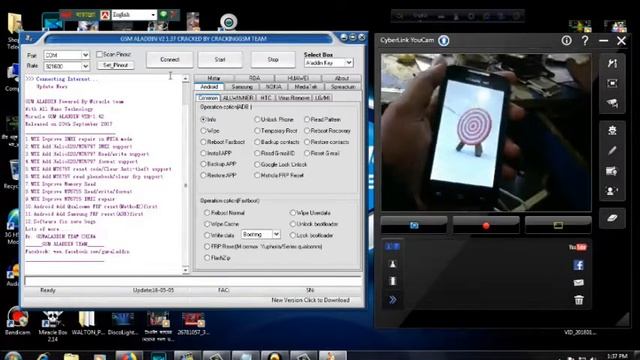This screenshot has width=640, height=360.
Task: Open Port COM dropdown
Action: [x=85, y=55]
